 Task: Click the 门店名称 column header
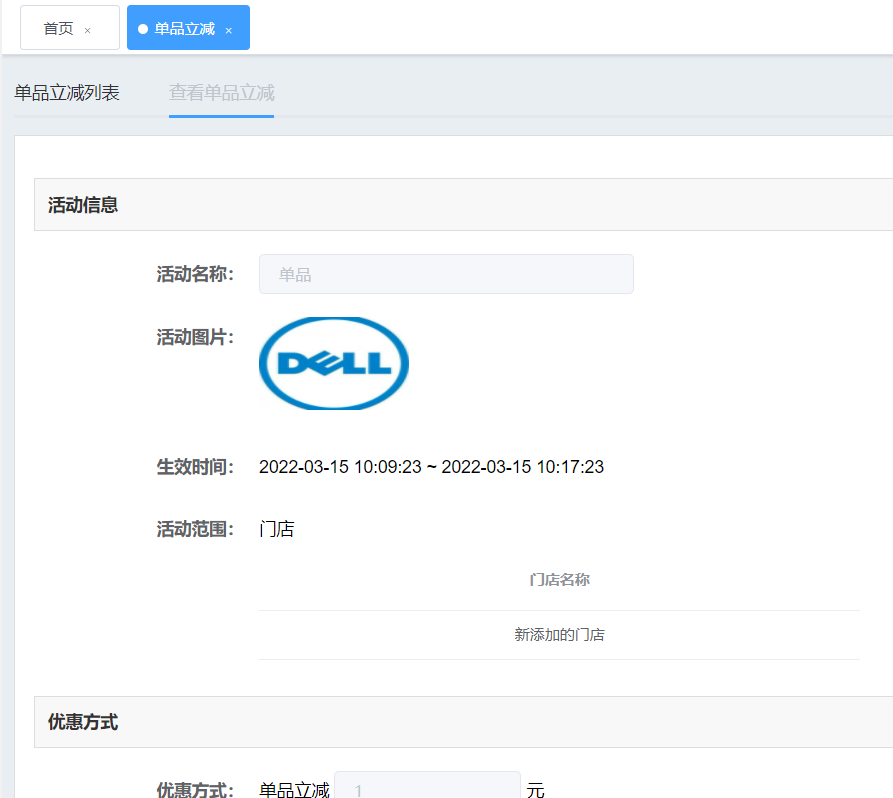pyautogui.click(x=559, y=580)
